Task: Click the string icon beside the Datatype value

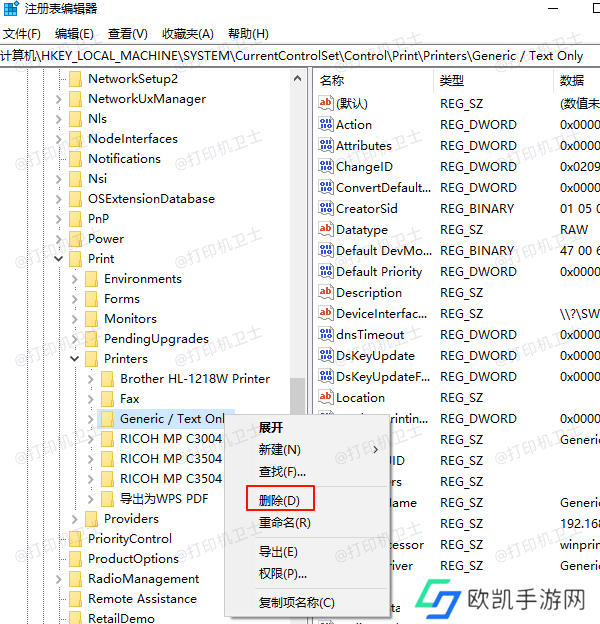Action: tap(325, 230)
